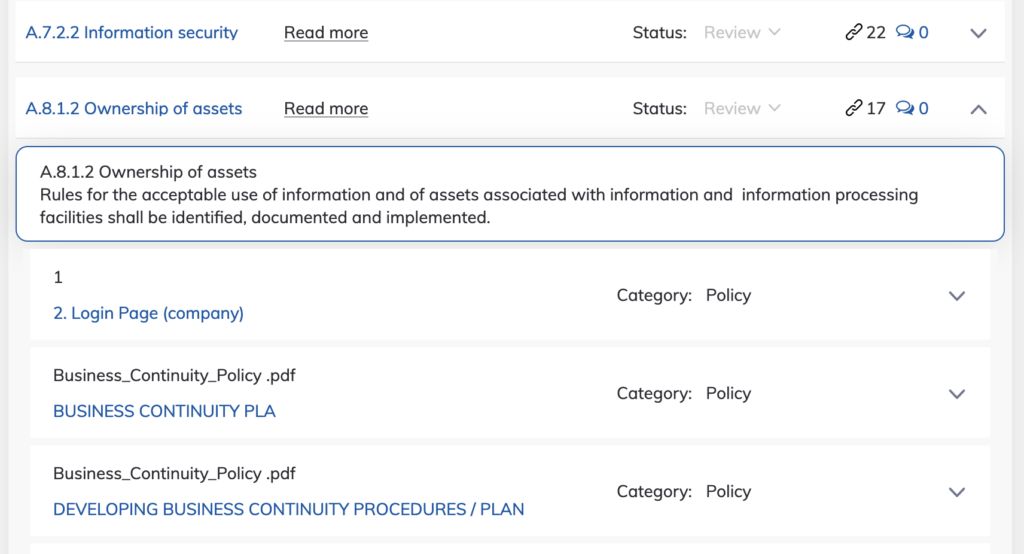
Task: Open comments icon in A.8.1.2 Ownership row
Action: 904,108
